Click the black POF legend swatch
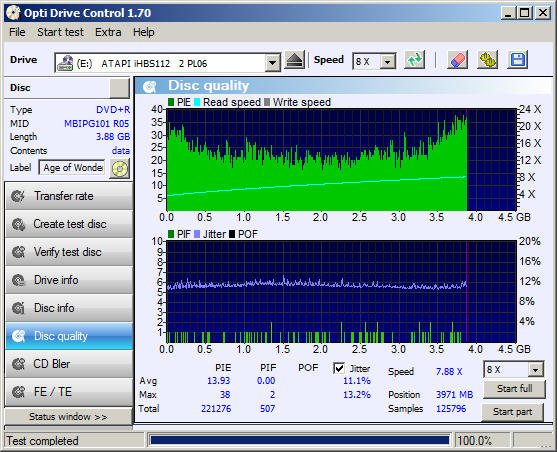This screenshot has width=557, height=452. tap(232, 235)
